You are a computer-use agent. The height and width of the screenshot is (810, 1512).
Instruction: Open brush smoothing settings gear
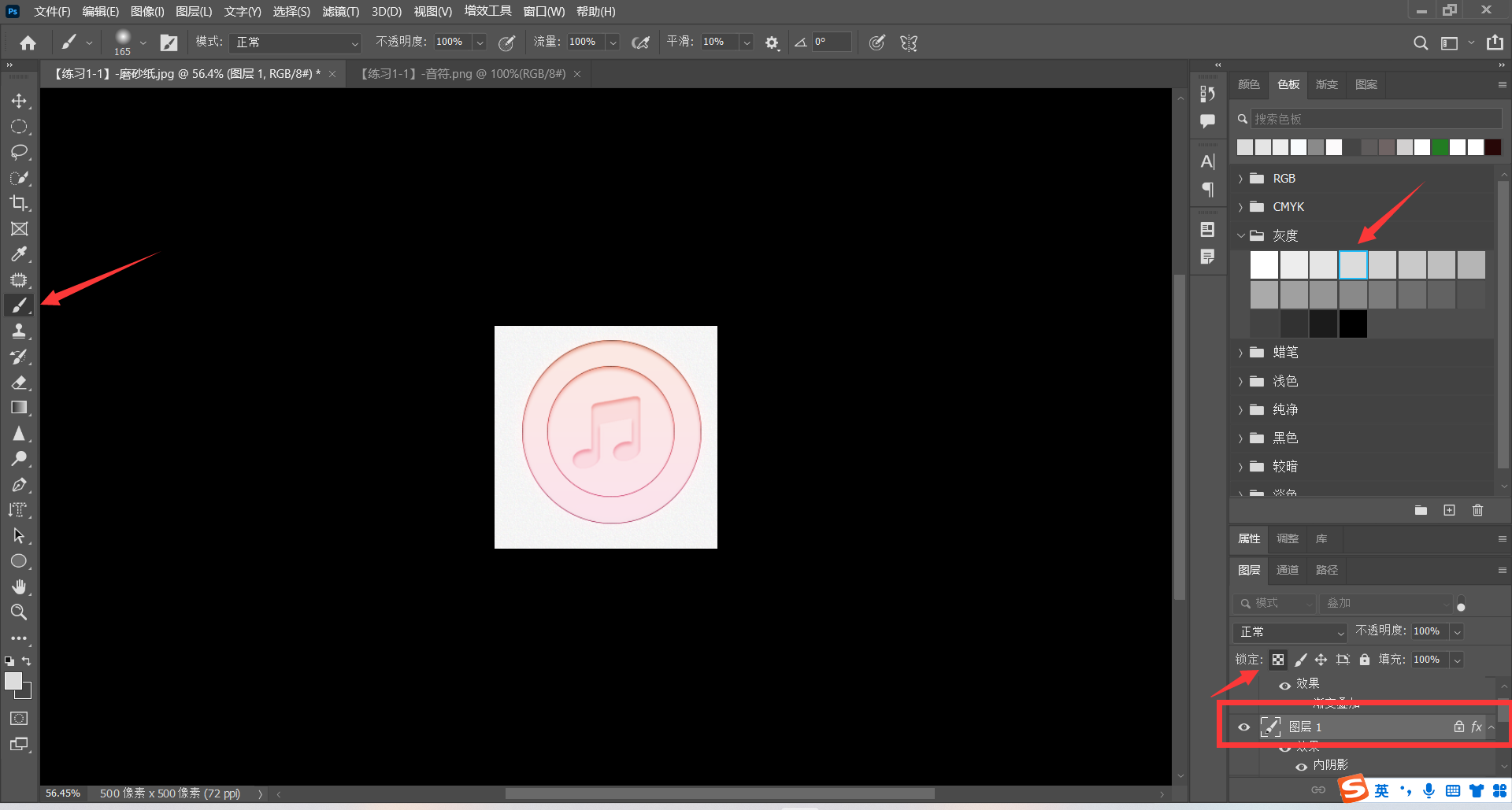tap(772, 43)
